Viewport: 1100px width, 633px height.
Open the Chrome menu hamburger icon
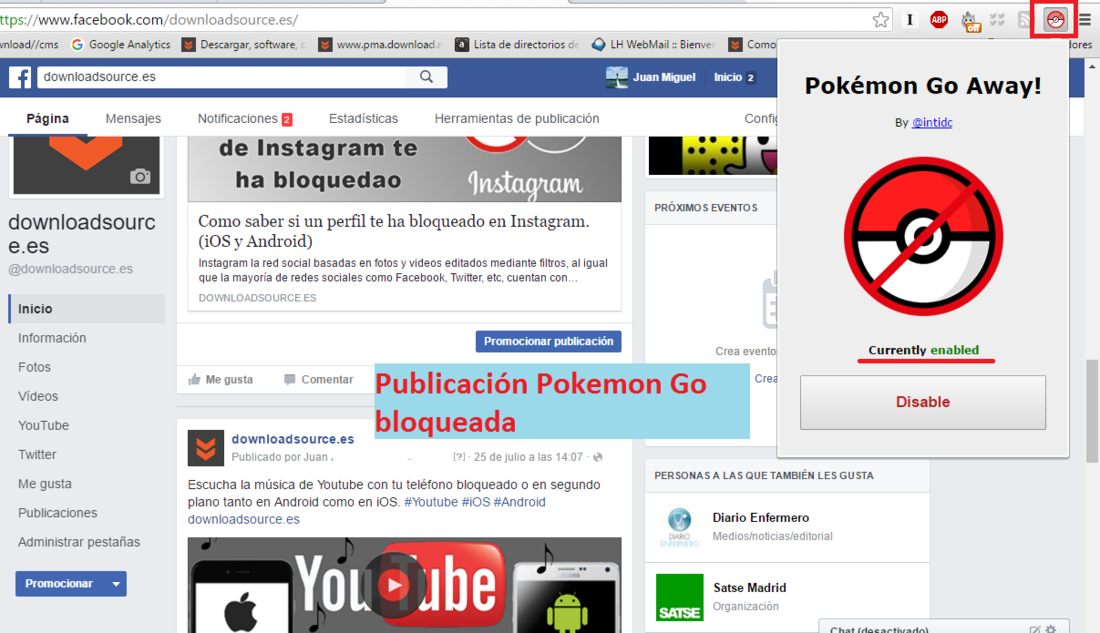1085,20
